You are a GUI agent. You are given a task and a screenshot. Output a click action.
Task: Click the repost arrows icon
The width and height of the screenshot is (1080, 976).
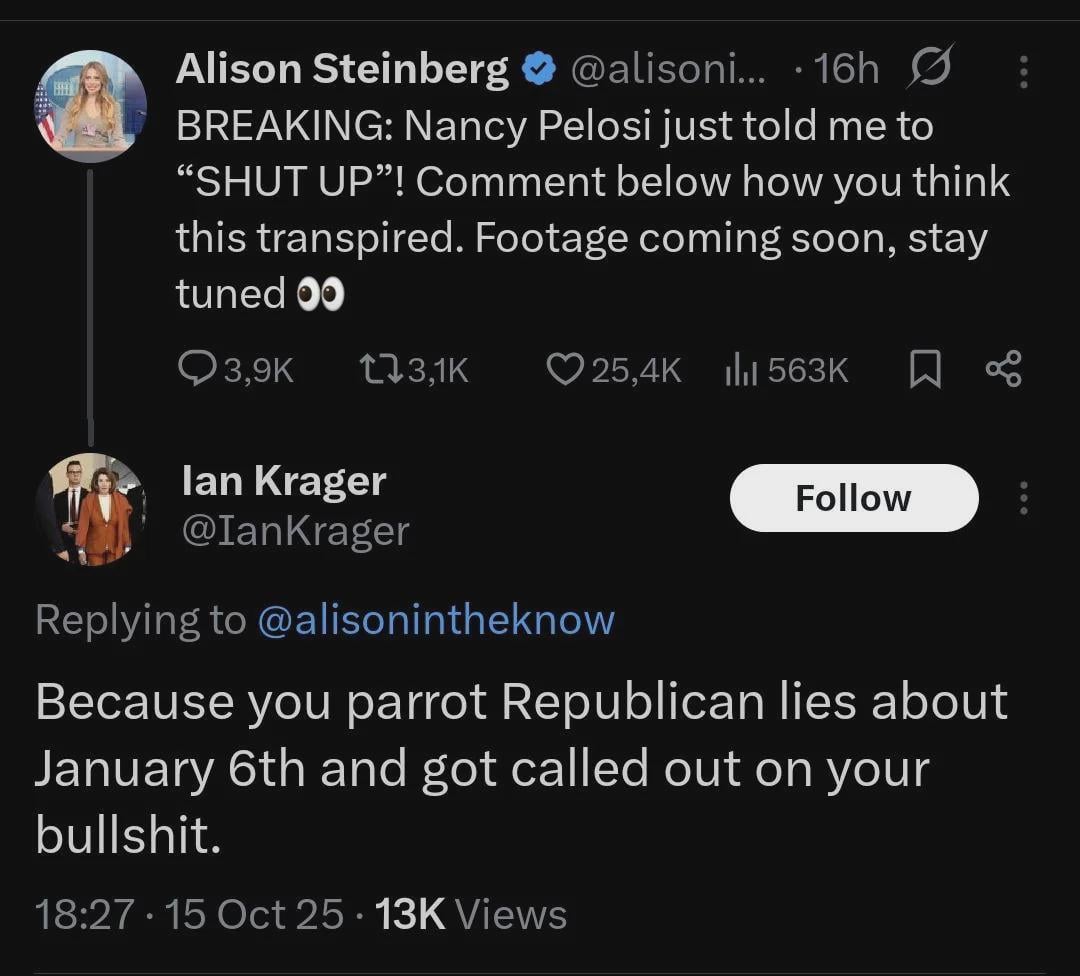pyautogui.click(x=379, y=371)
